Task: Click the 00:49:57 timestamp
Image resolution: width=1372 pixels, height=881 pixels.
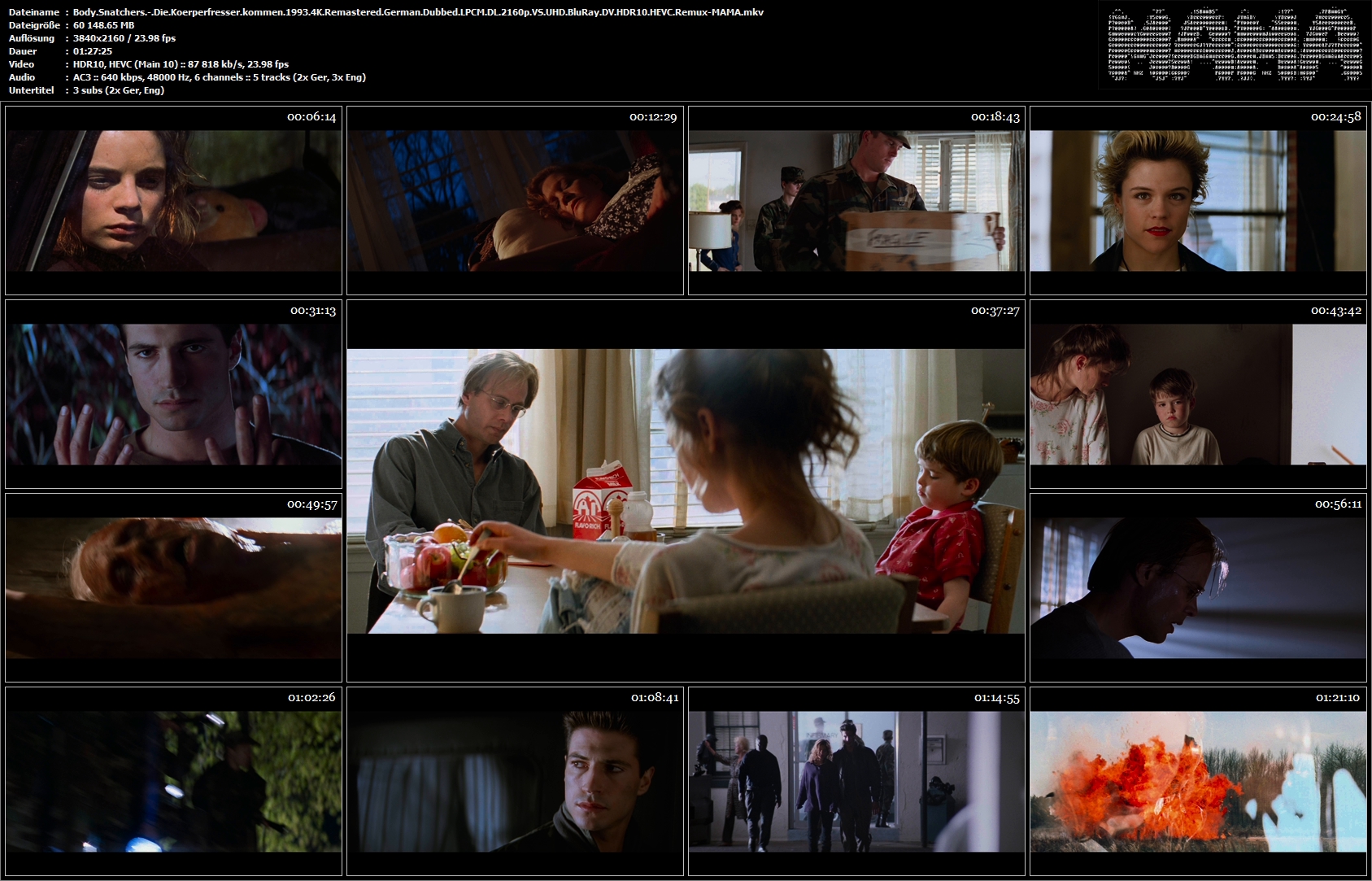Action: 312,504
